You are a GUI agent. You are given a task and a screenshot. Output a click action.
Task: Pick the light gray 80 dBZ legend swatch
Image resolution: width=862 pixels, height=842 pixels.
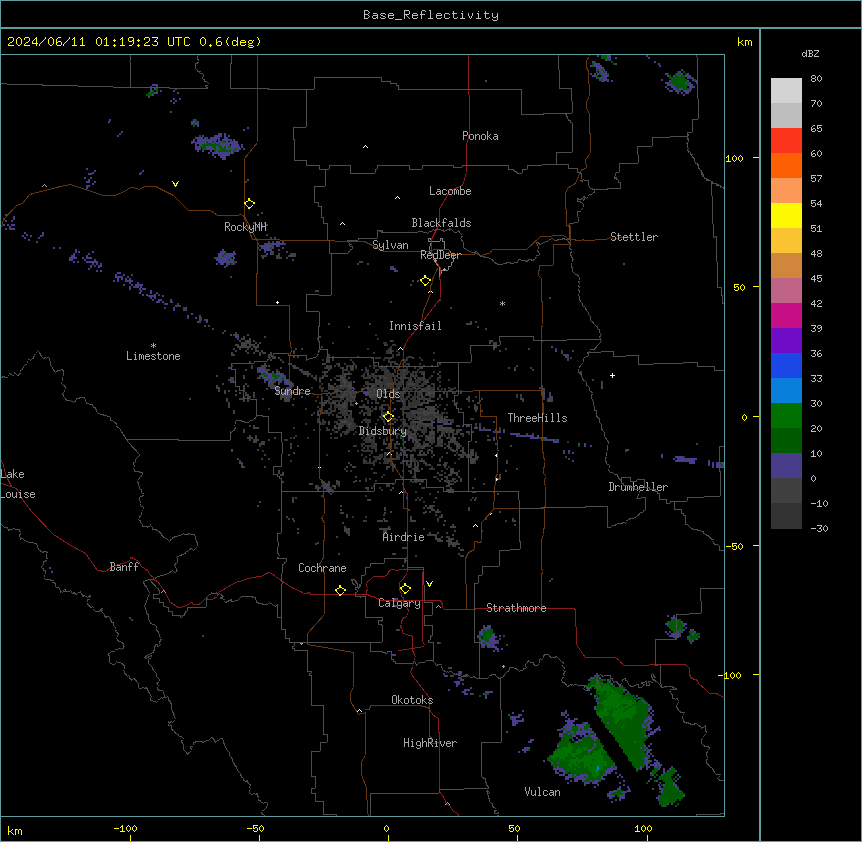[x=786, y=91]
